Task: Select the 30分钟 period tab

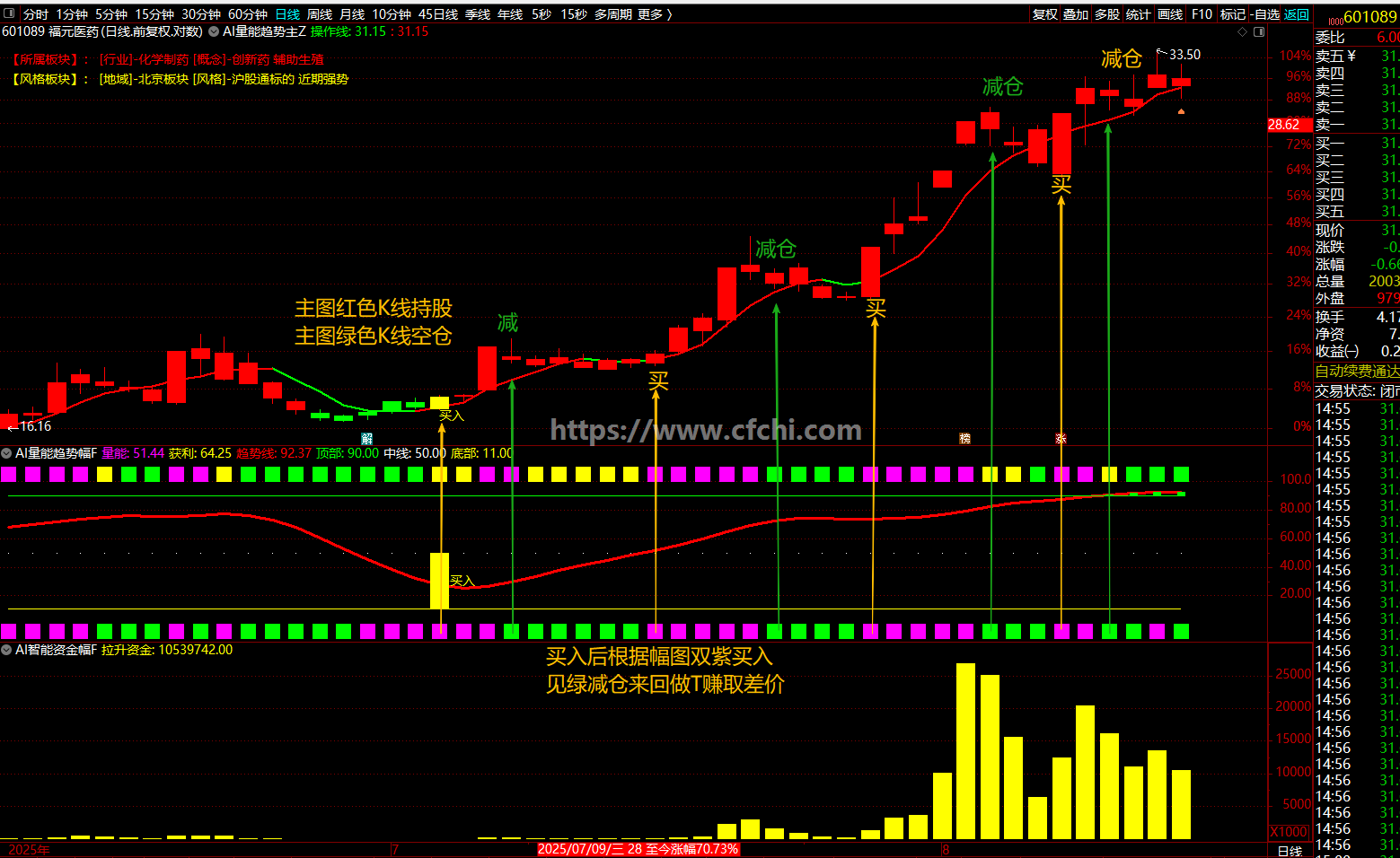Action: [x=201, y=14]
